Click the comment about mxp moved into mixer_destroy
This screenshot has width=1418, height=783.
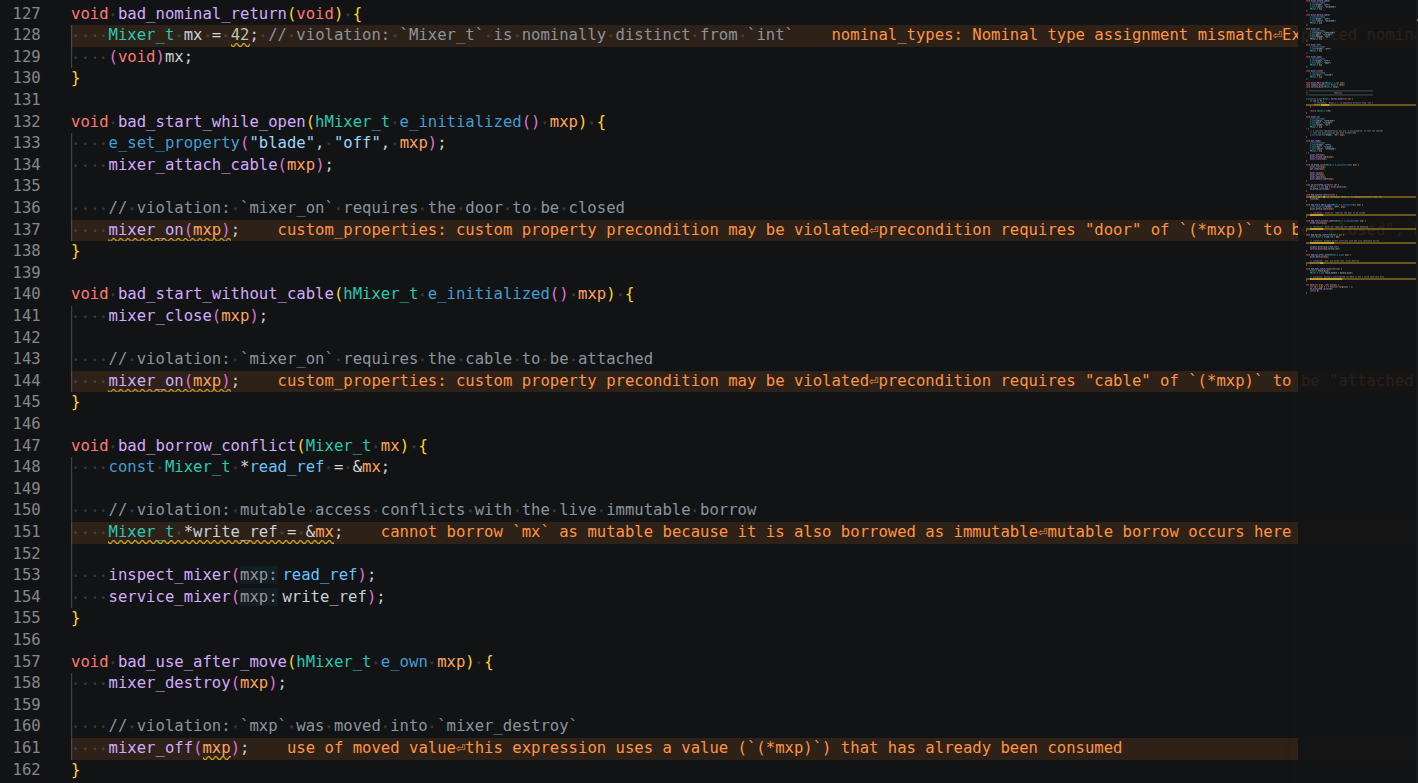click(x=343, y=726)
